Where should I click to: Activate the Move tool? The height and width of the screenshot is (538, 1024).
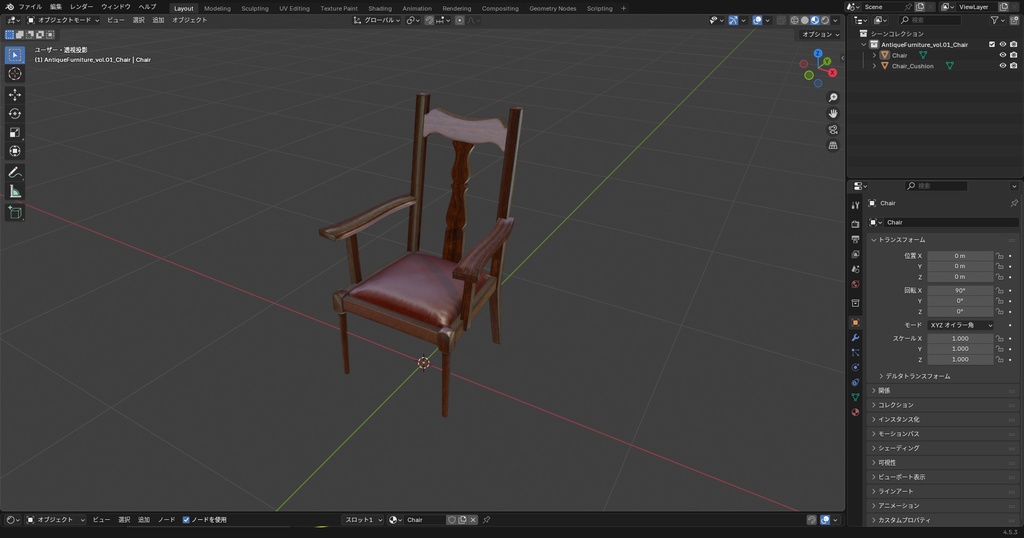[x=15, y=95]
